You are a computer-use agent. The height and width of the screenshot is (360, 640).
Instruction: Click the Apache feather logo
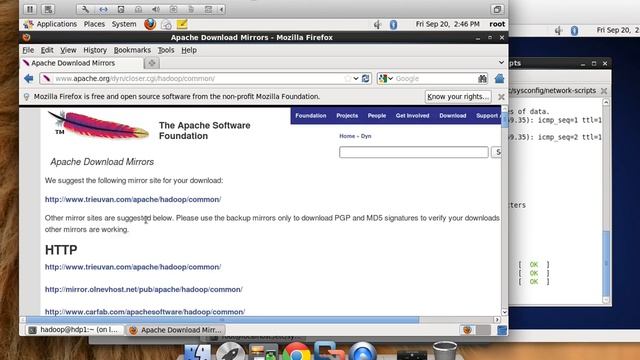click(x=98, y=125)
